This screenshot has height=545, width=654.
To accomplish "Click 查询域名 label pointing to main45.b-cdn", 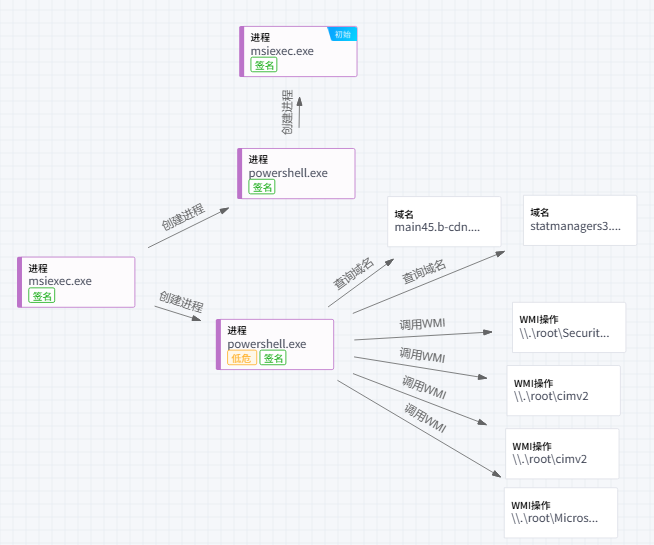I will [353, 273].
